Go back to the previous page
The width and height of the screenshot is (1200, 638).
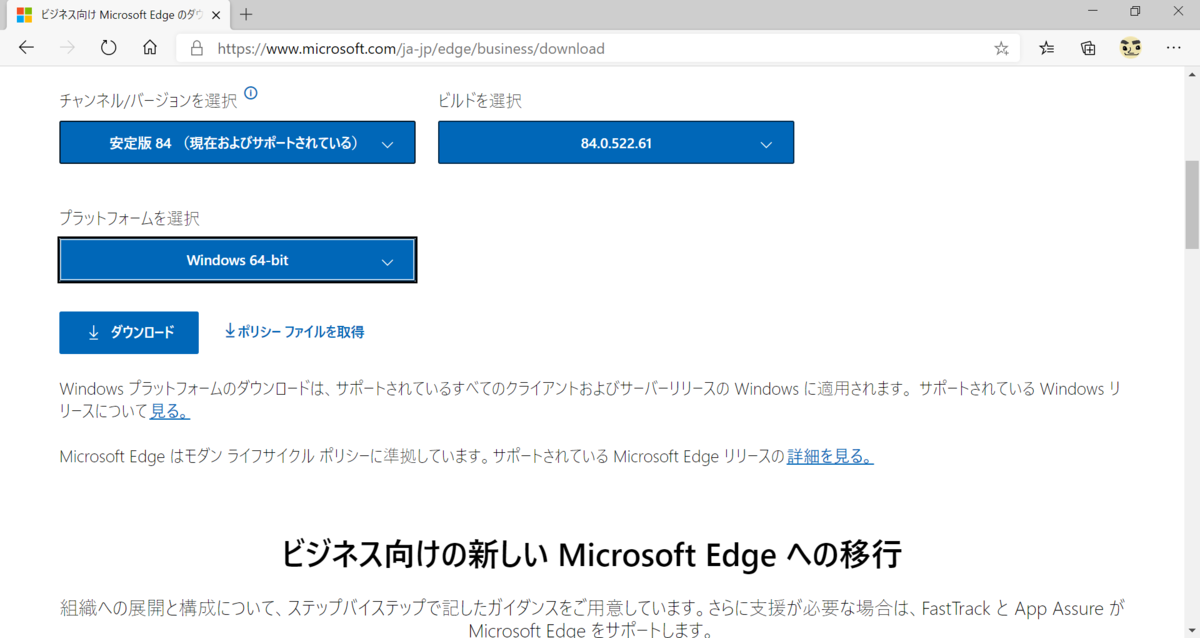(26, 48)
